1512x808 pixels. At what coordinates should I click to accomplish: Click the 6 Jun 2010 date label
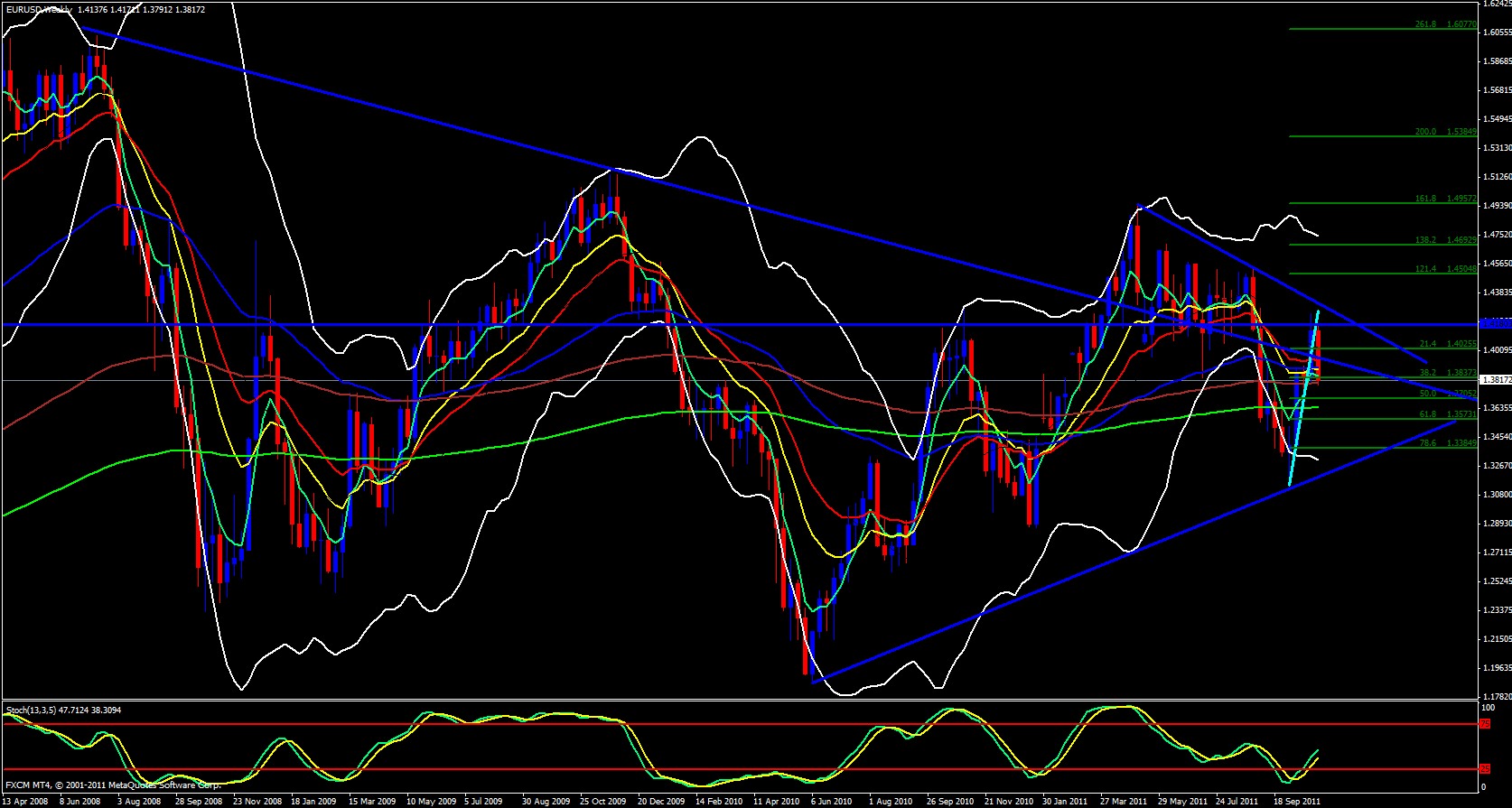pos(831,801)
